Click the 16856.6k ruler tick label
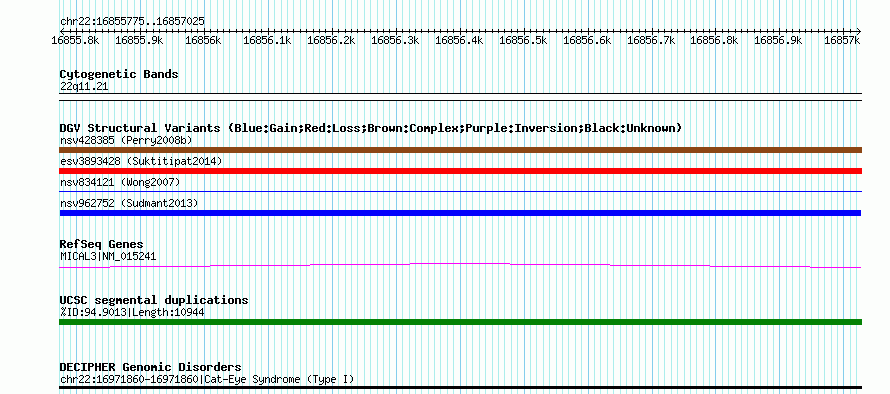This screenshot has height=394, width=890. click(588, 40)
